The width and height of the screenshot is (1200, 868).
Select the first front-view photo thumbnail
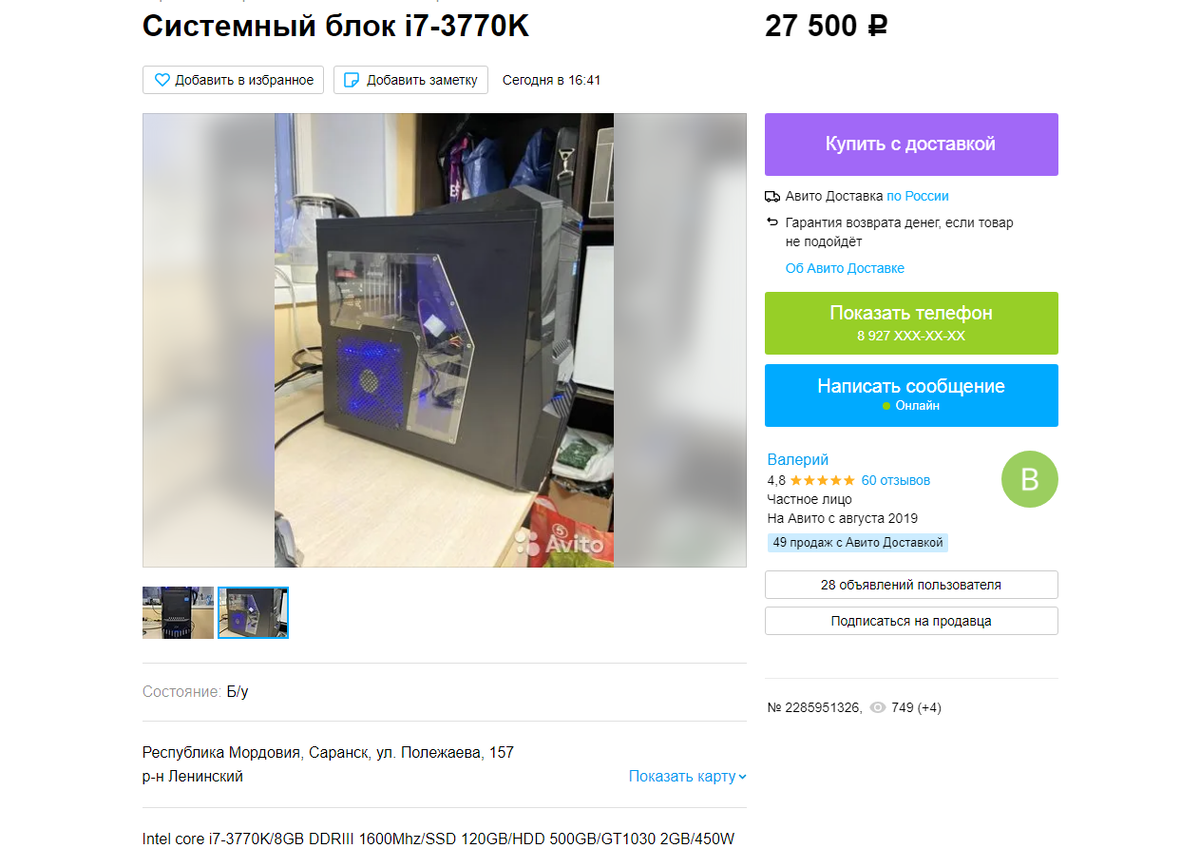coord(178,613)
